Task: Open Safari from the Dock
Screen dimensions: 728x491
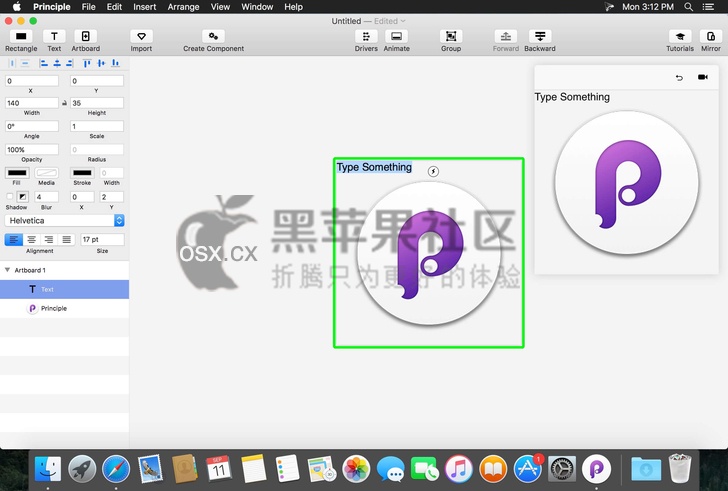Action: tap(116, 469)
